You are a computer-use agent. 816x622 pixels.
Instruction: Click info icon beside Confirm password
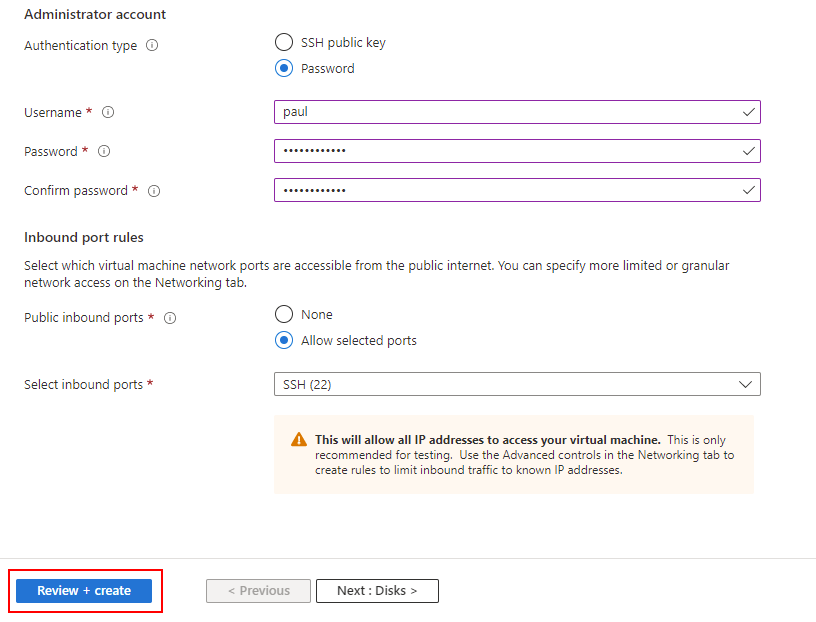pos(154,191)
